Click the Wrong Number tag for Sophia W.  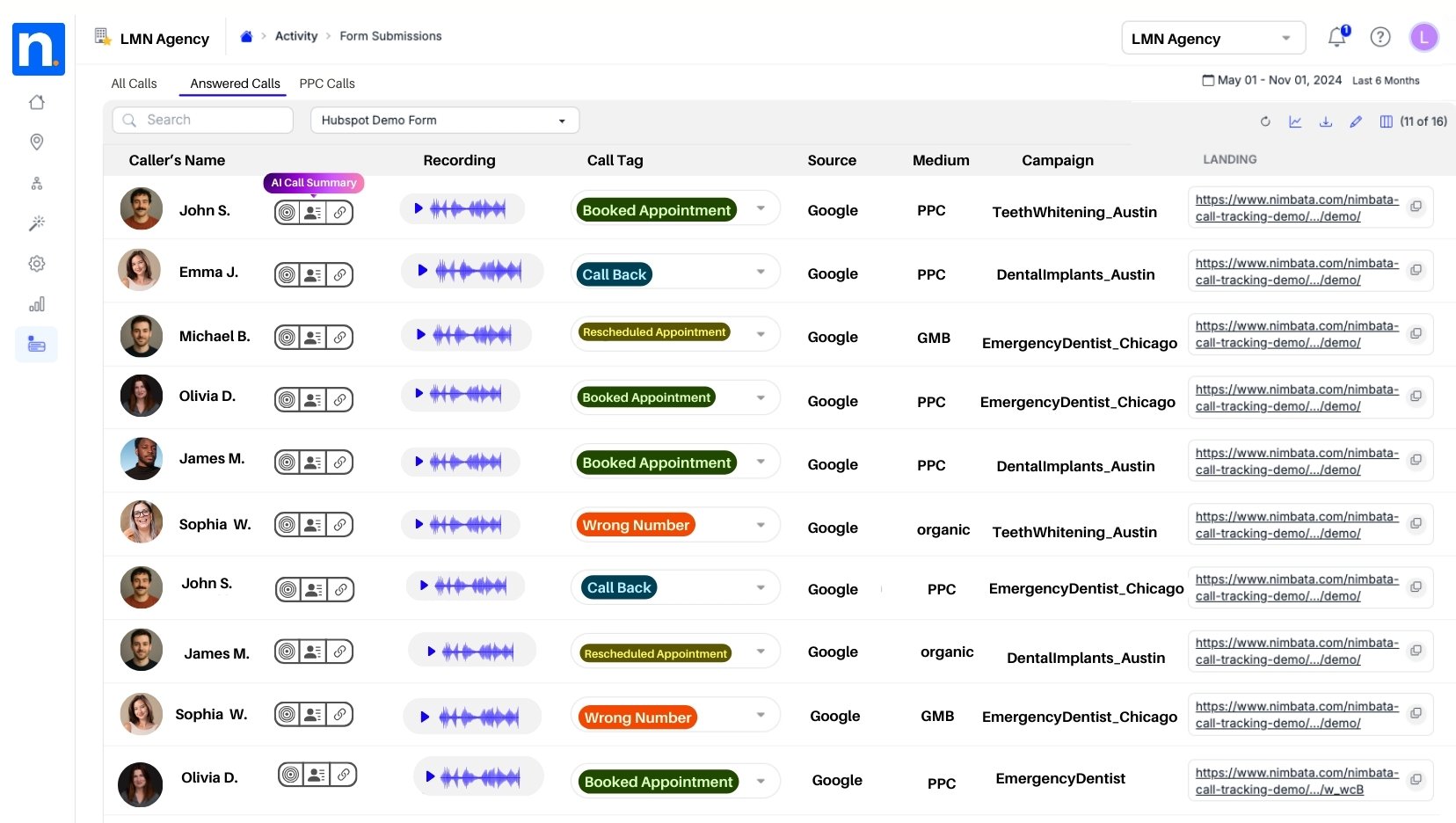pos(636,525)
